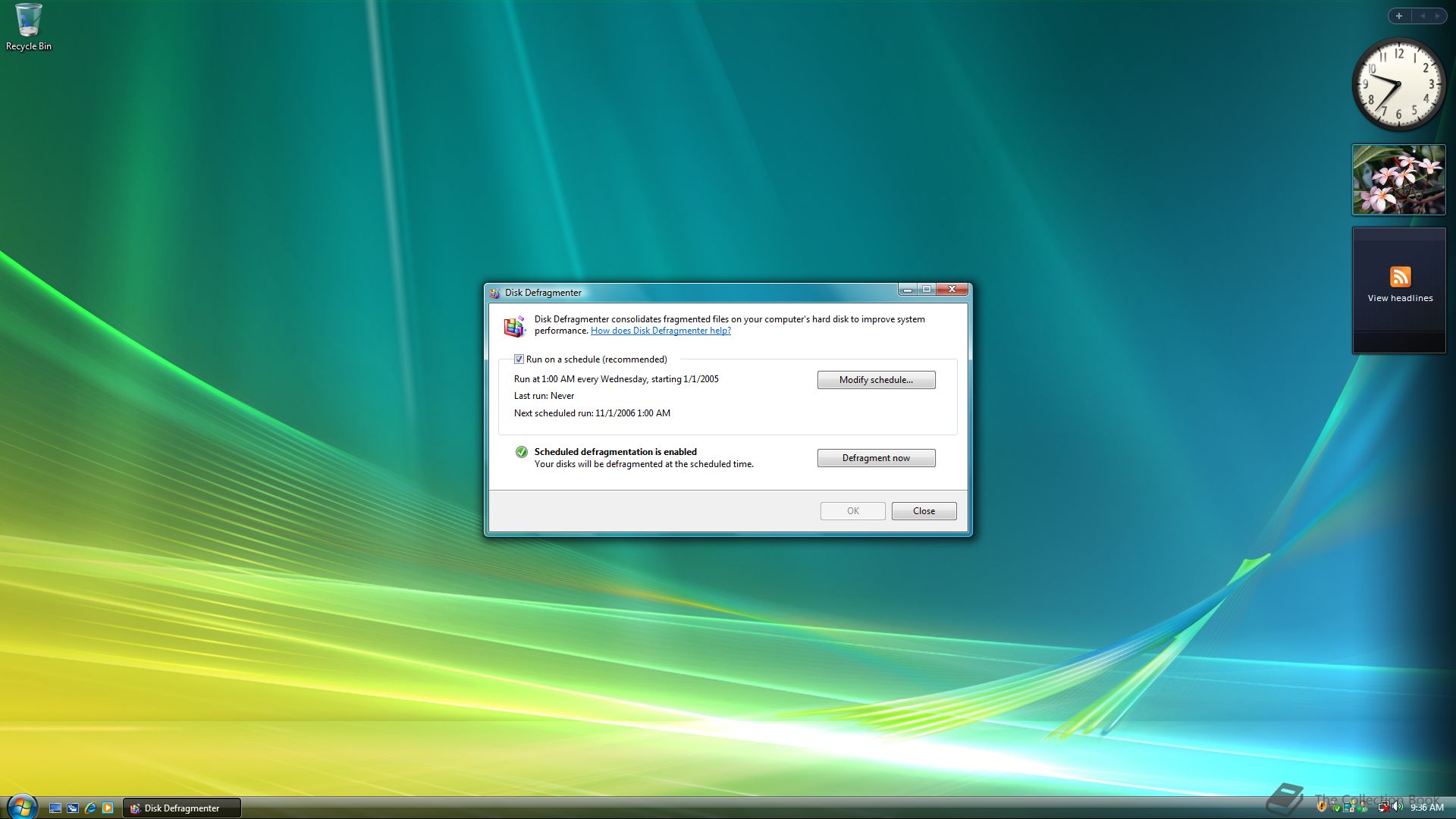Click the colorful defragmenter blocks icon in dialog
Image resolution: width=1456 pixels, height=819 pixels.
click(514, 326)
